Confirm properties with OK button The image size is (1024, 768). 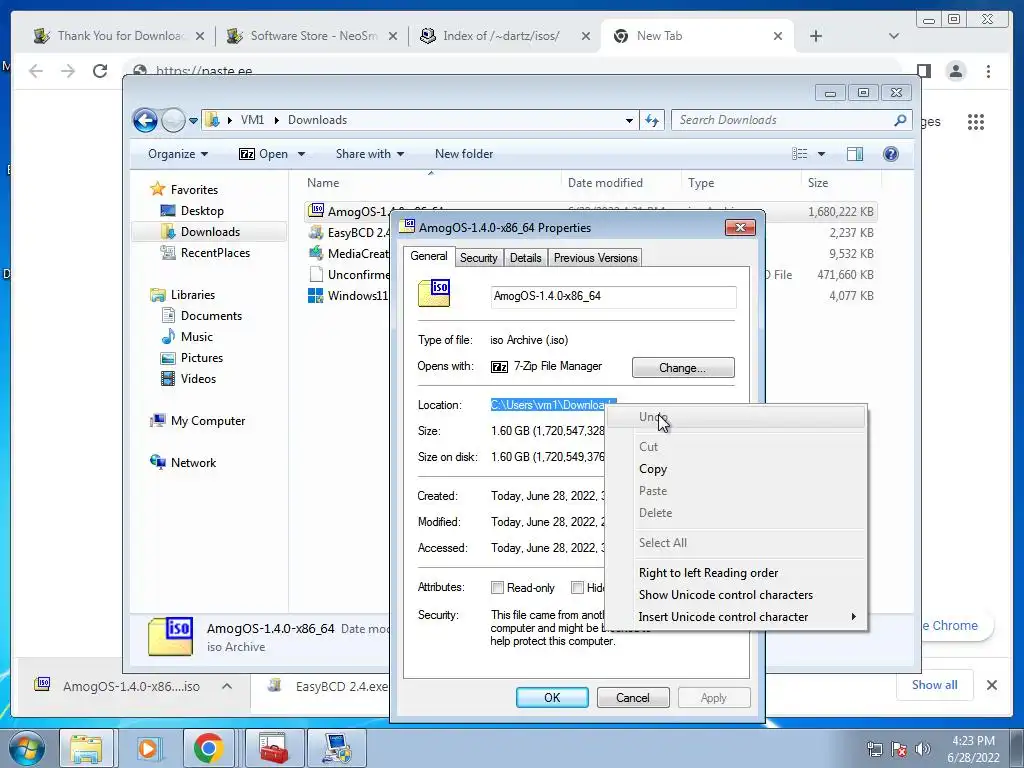click(552, 697)
